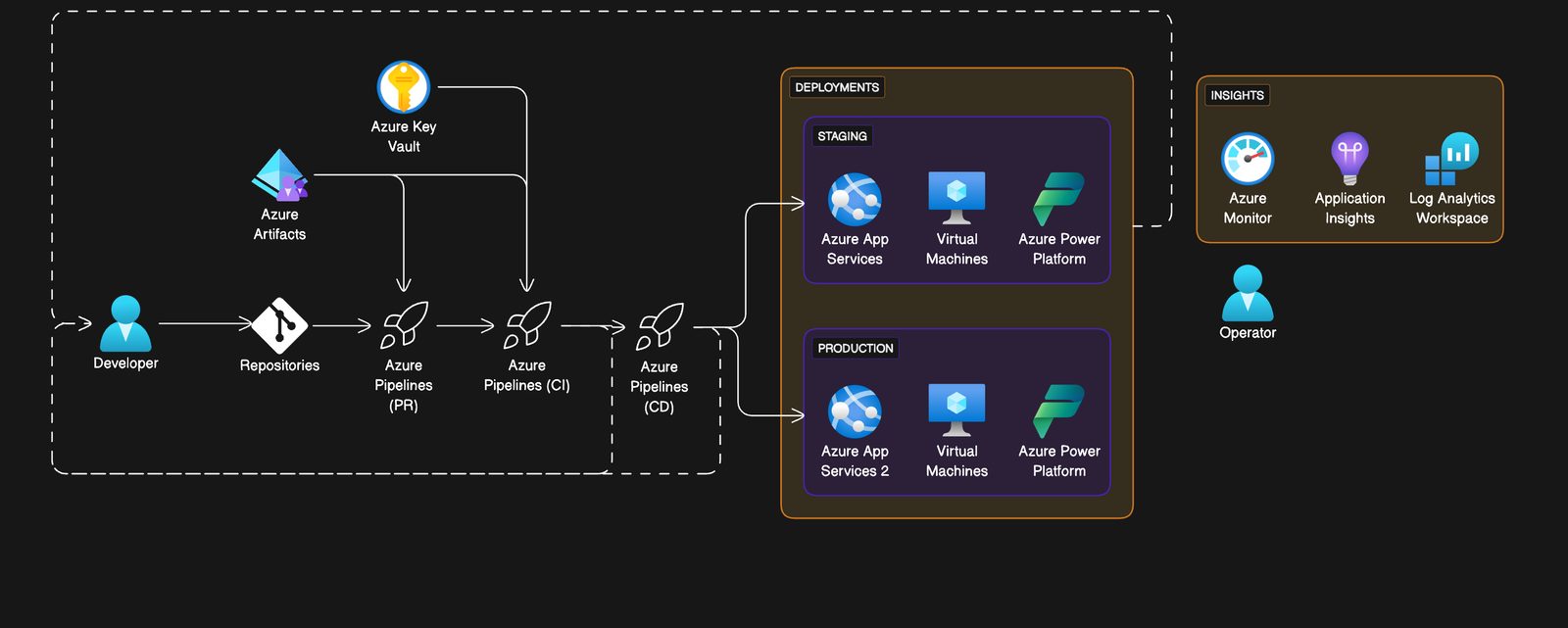Click the Production Virtual Machines icon

pos(957,411)
